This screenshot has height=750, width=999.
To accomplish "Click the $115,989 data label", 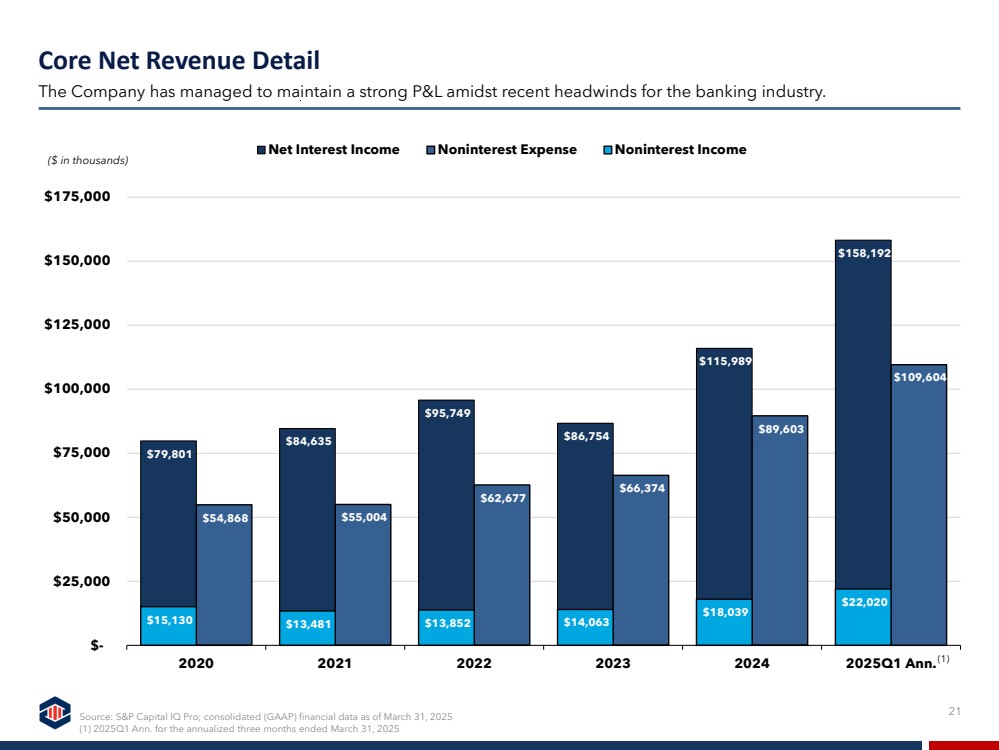I will (x=725, y=361).
